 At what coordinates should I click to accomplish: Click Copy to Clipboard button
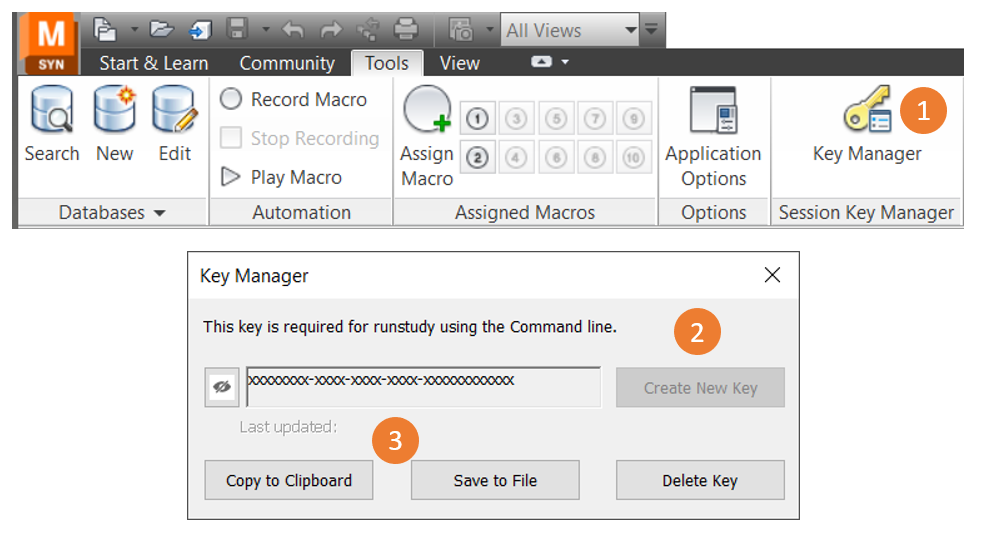(x=288, y=480)
